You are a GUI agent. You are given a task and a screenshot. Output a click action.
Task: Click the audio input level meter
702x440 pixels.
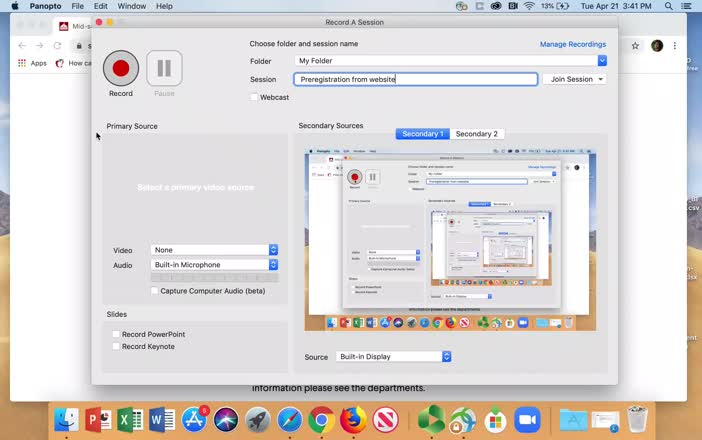tap(214, 278)
